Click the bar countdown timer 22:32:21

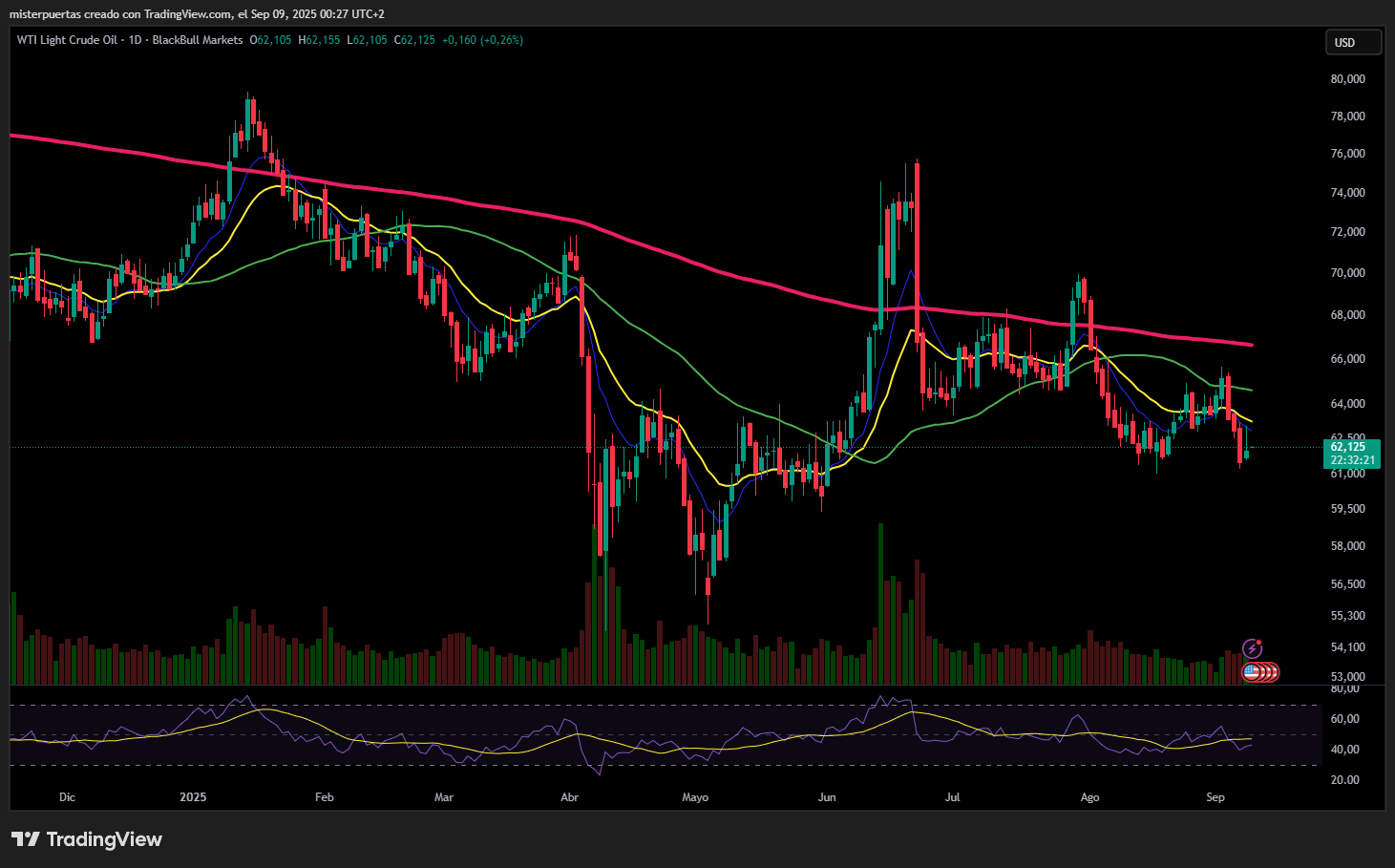1352,460
